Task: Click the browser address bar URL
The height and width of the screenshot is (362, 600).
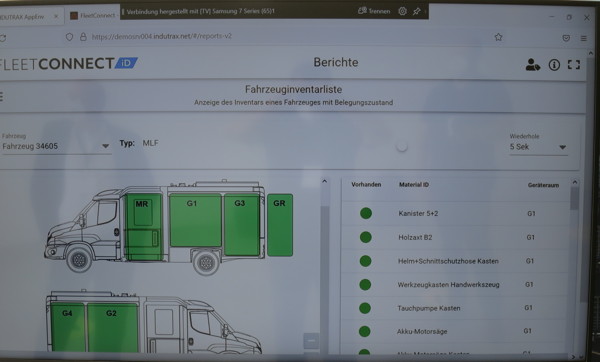Action: point(161,36)
